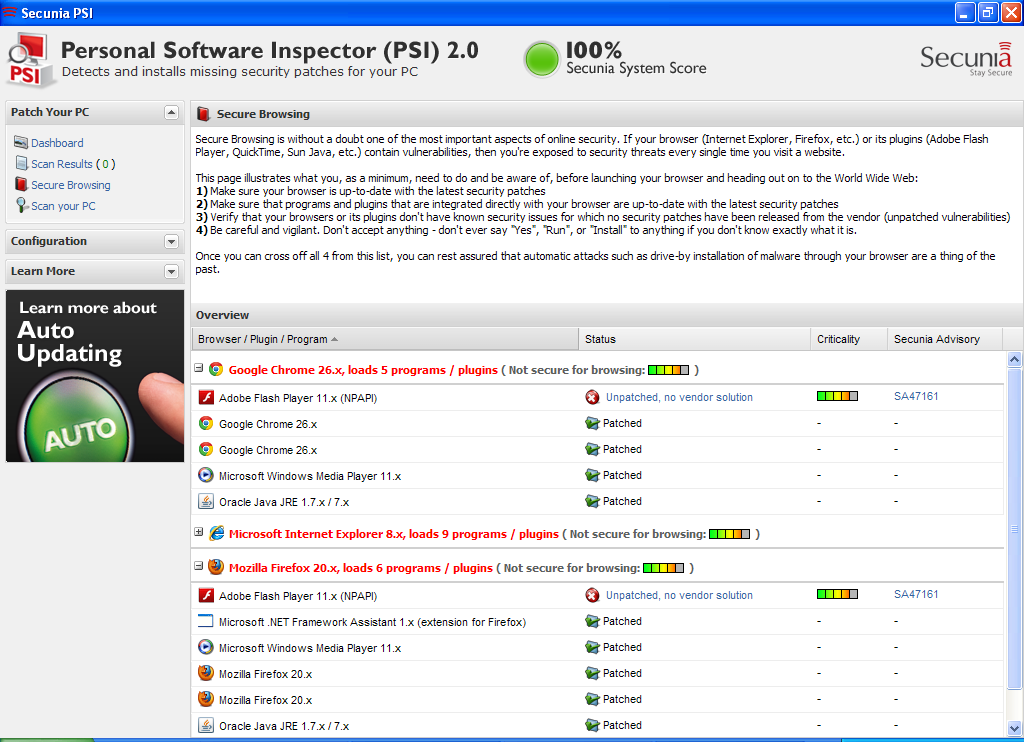Select Adobe Flash Player 11.x row under Chrome
The image size is (1024, 742).
(x=598, y=397)
